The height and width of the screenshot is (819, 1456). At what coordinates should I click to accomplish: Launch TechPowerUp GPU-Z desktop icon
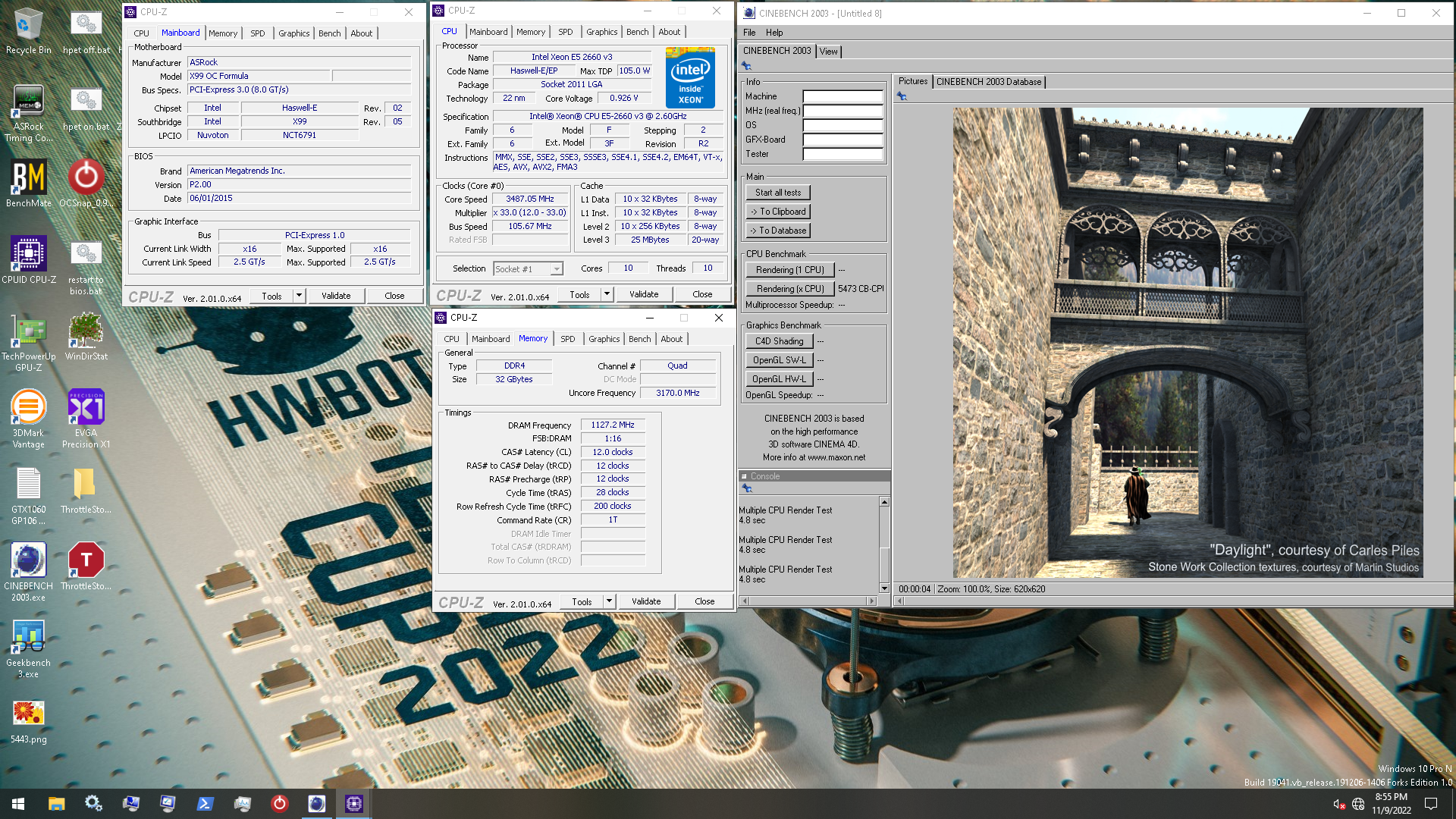(x=28, y=341)
